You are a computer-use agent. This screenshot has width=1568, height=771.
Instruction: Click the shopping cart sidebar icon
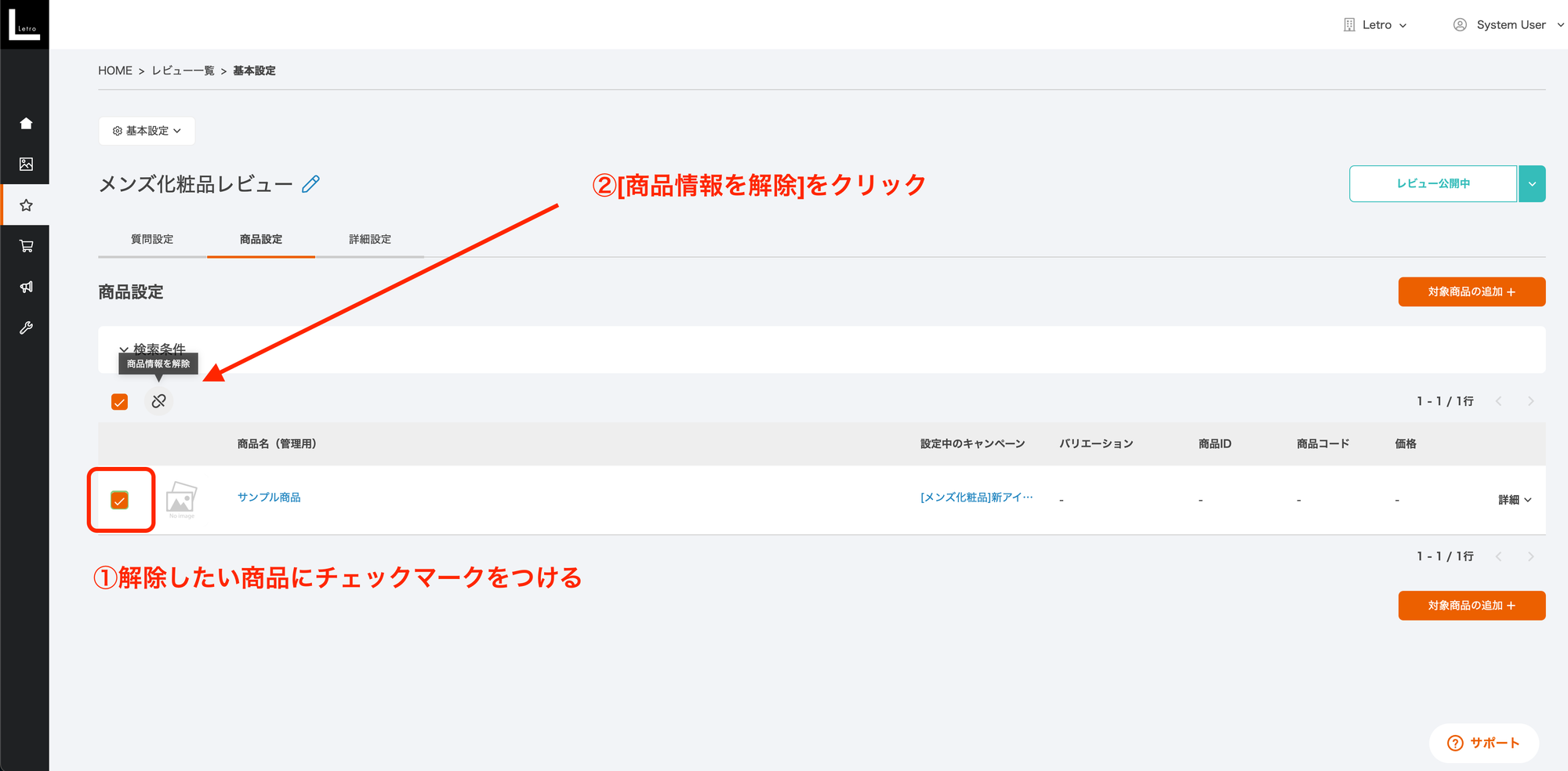coord(26,246)
